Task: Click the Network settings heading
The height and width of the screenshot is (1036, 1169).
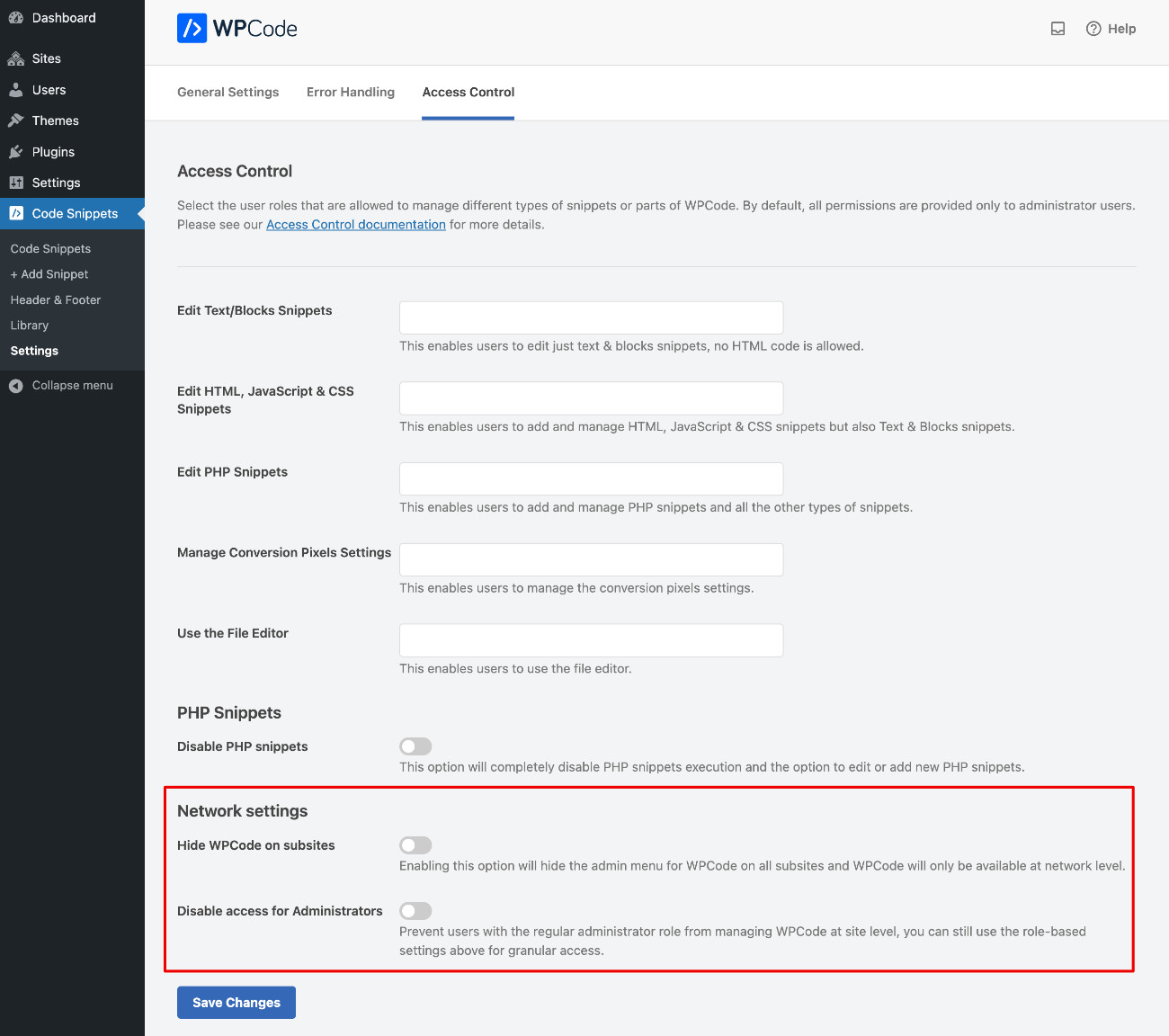Action: [x=243, y=811]
